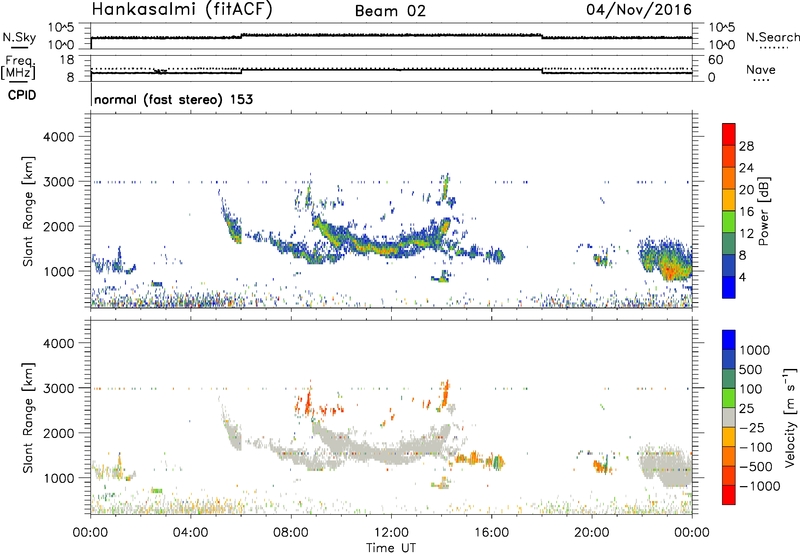Click the '28' tick on Power colorbar

(747, 146)
